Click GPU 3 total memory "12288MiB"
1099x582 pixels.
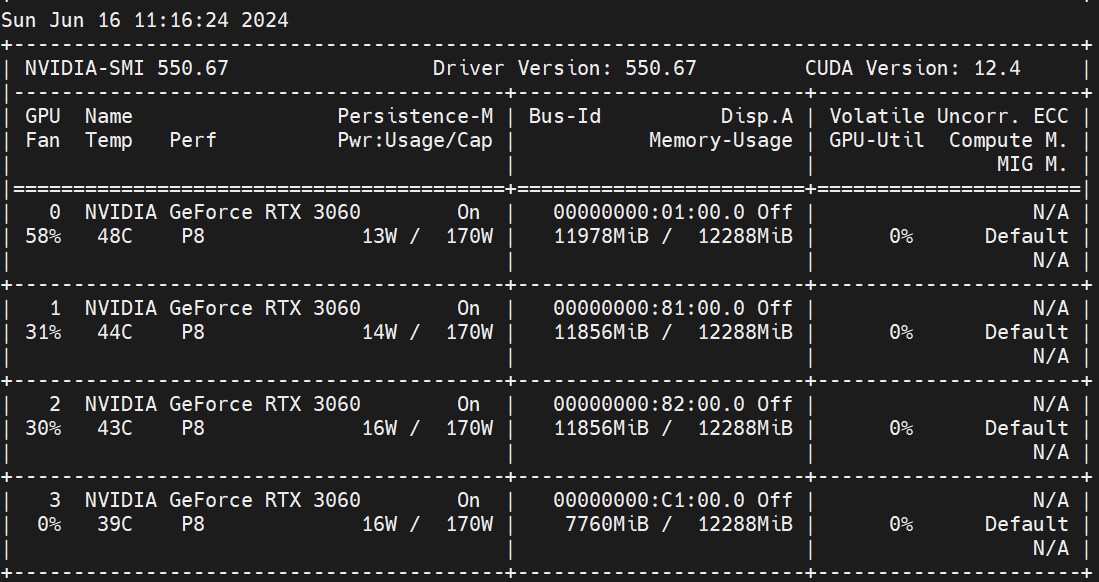point(745,525)
